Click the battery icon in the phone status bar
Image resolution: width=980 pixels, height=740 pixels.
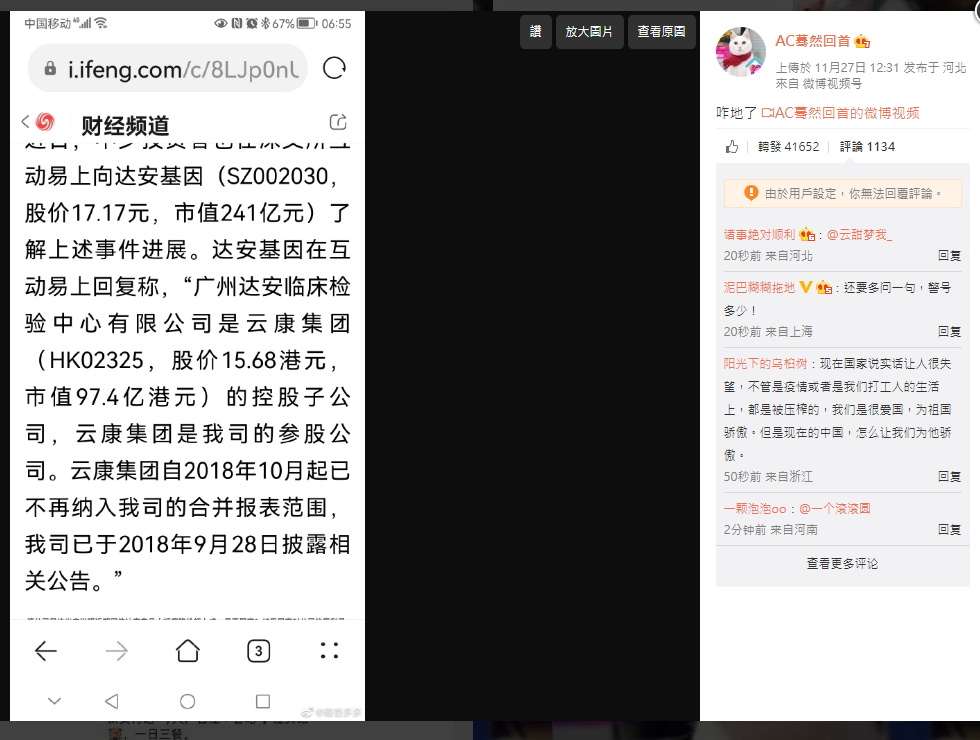pyautogui.click(x=307, y=24)
